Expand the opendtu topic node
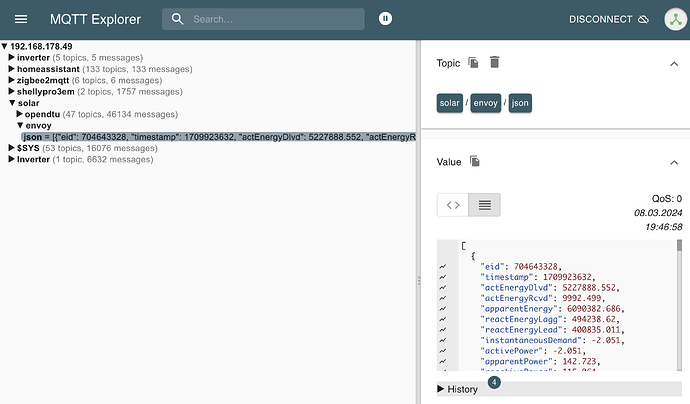 coord(19,114)
